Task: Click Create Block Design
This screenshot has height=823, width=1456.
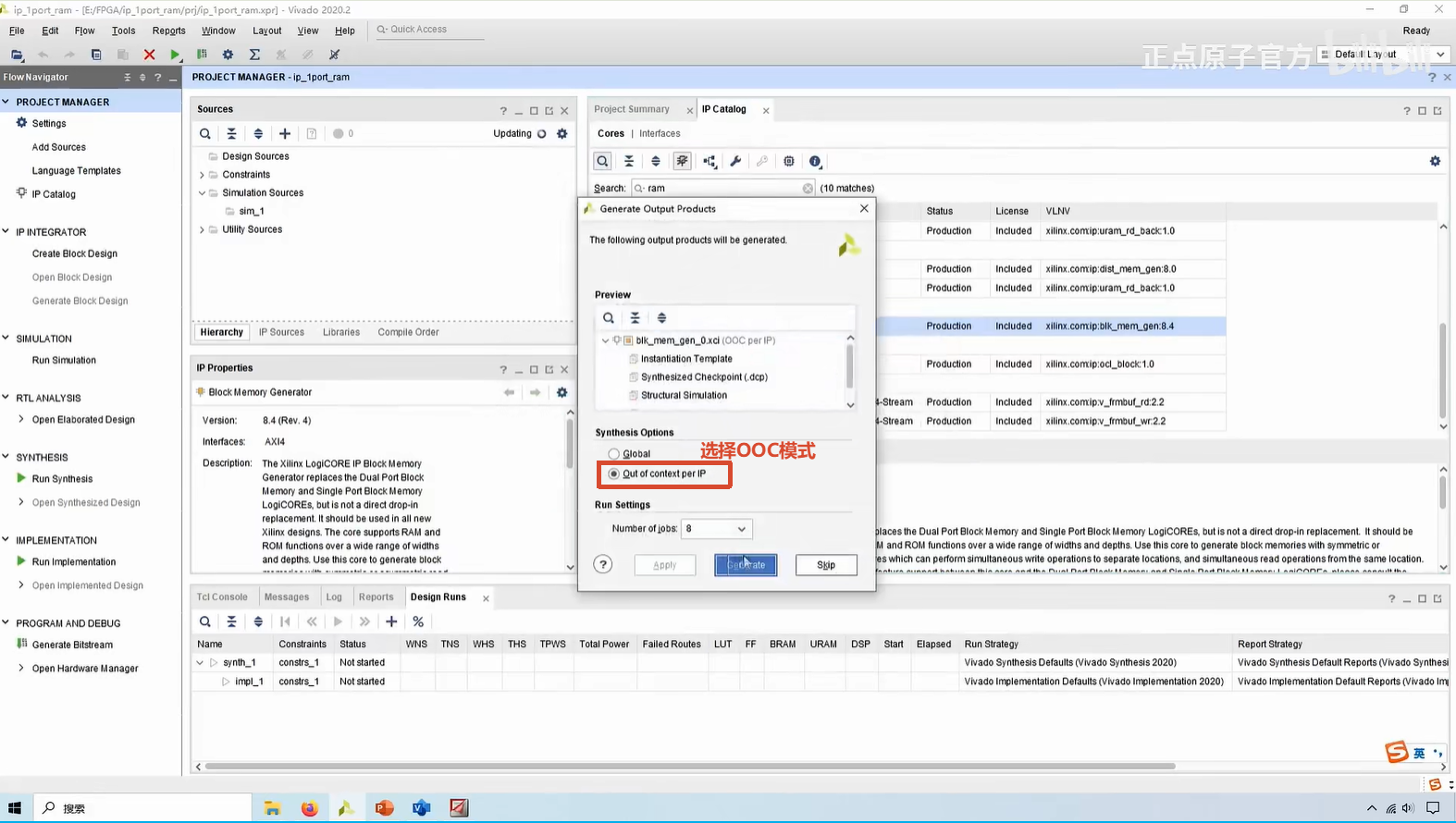Action: (75, 253)
